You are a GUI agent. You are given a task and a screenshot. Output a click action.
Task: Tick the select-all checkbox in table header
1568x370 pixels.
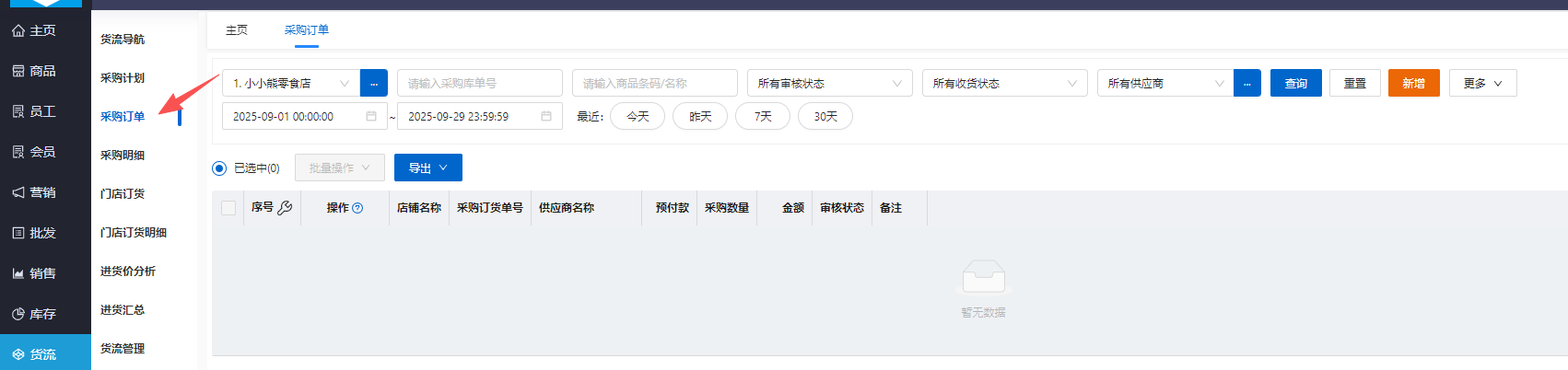click(228, 208)
